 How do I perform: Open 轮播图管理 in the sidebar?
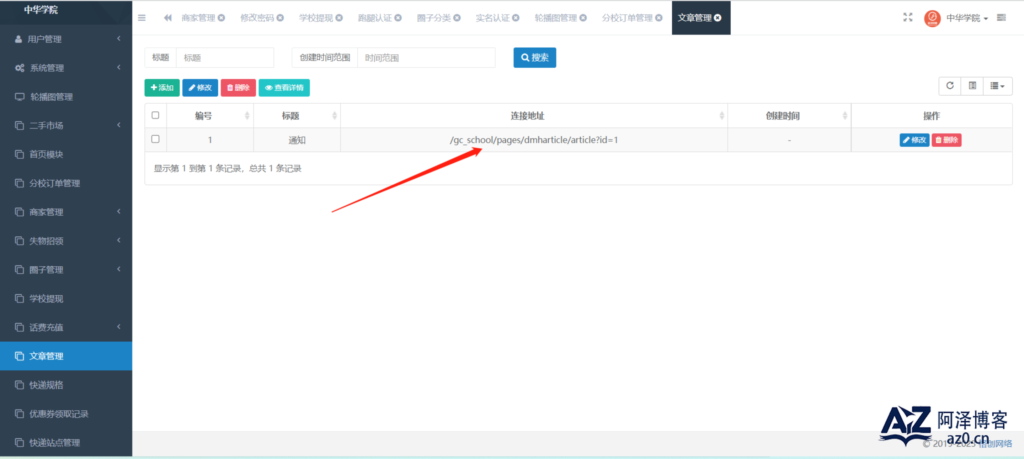pos(65,97)
